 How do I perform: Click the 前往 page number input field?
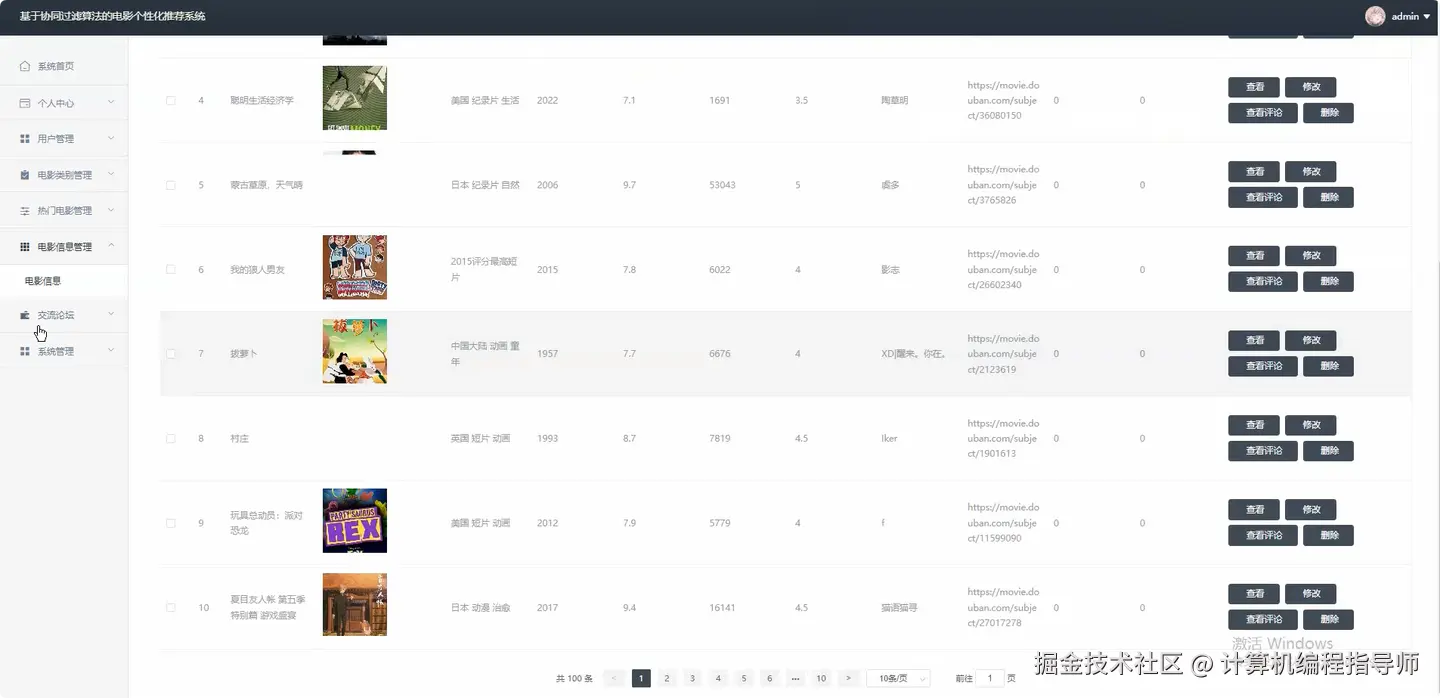tap(990, 678)
